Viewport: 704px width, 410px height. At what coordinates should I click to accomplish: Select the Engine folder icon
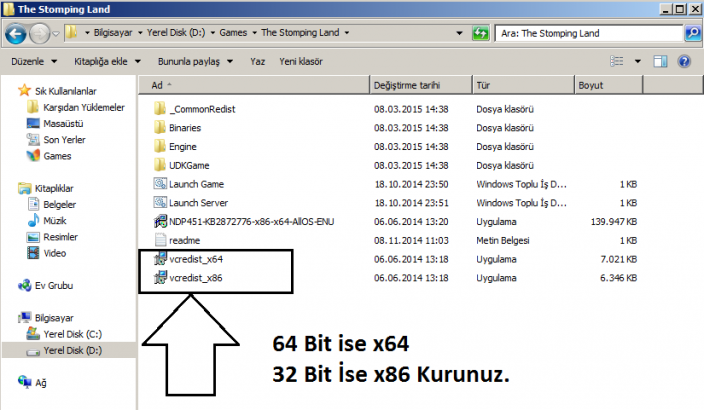pyautogui.click(x=159, y=146)
